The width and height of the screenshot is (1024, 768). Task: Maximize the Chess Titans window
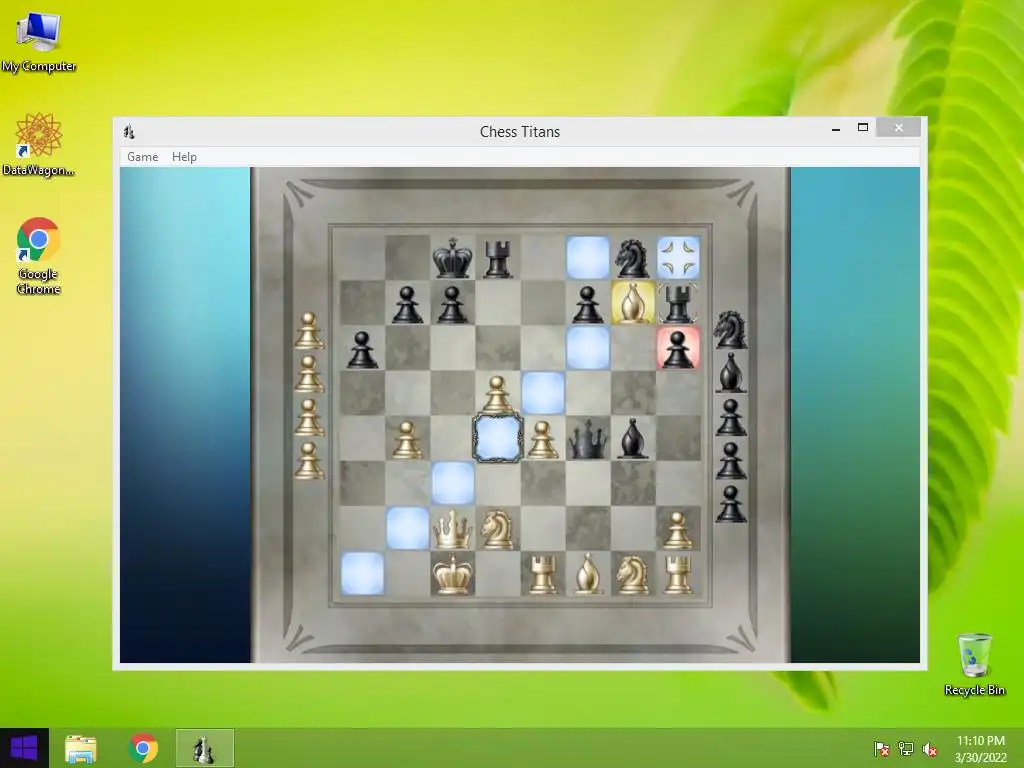click(x=863, y=127)
